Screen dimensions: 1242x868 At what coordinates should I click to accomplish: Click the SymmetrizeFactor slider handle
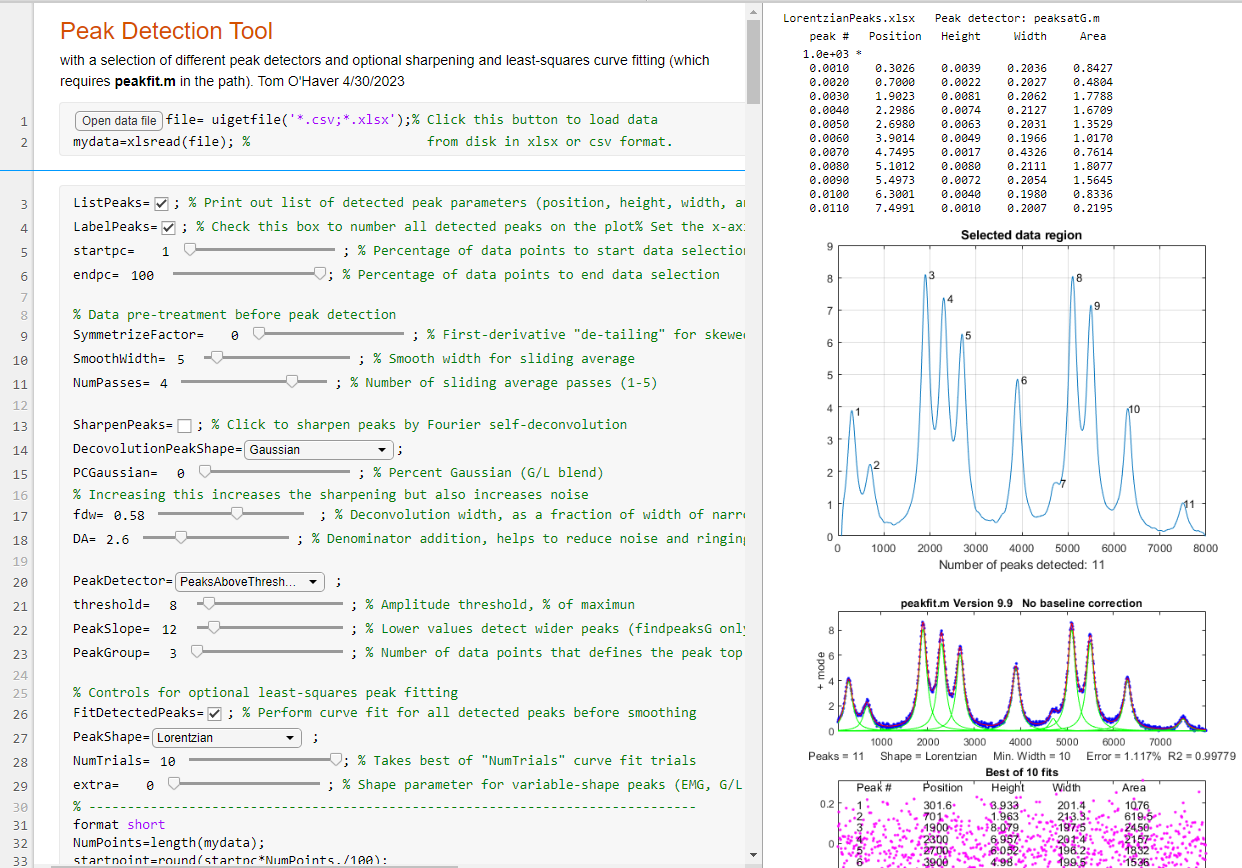coord(260,334)
